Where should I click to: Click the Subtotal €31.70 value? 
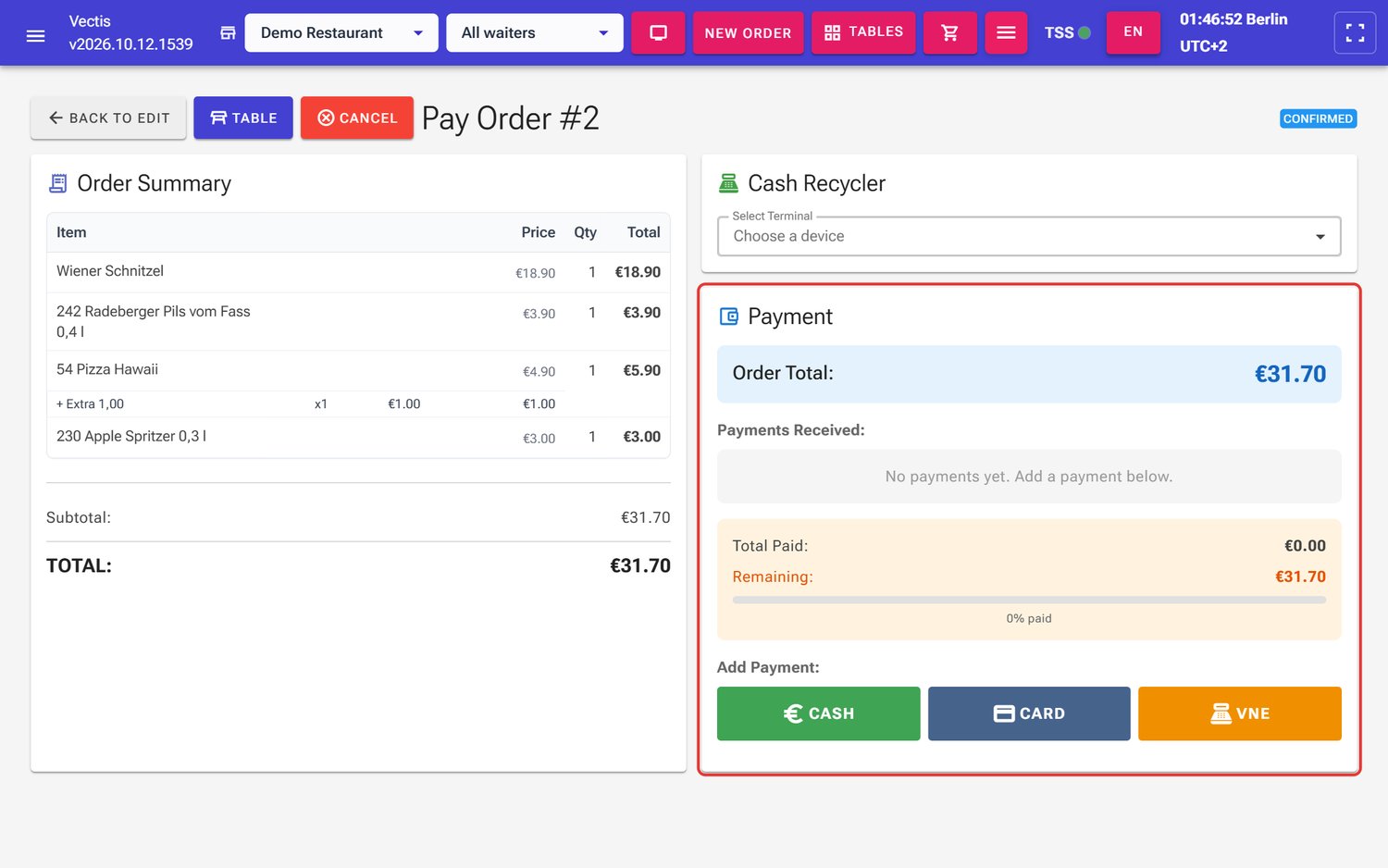tap(645, 517)
